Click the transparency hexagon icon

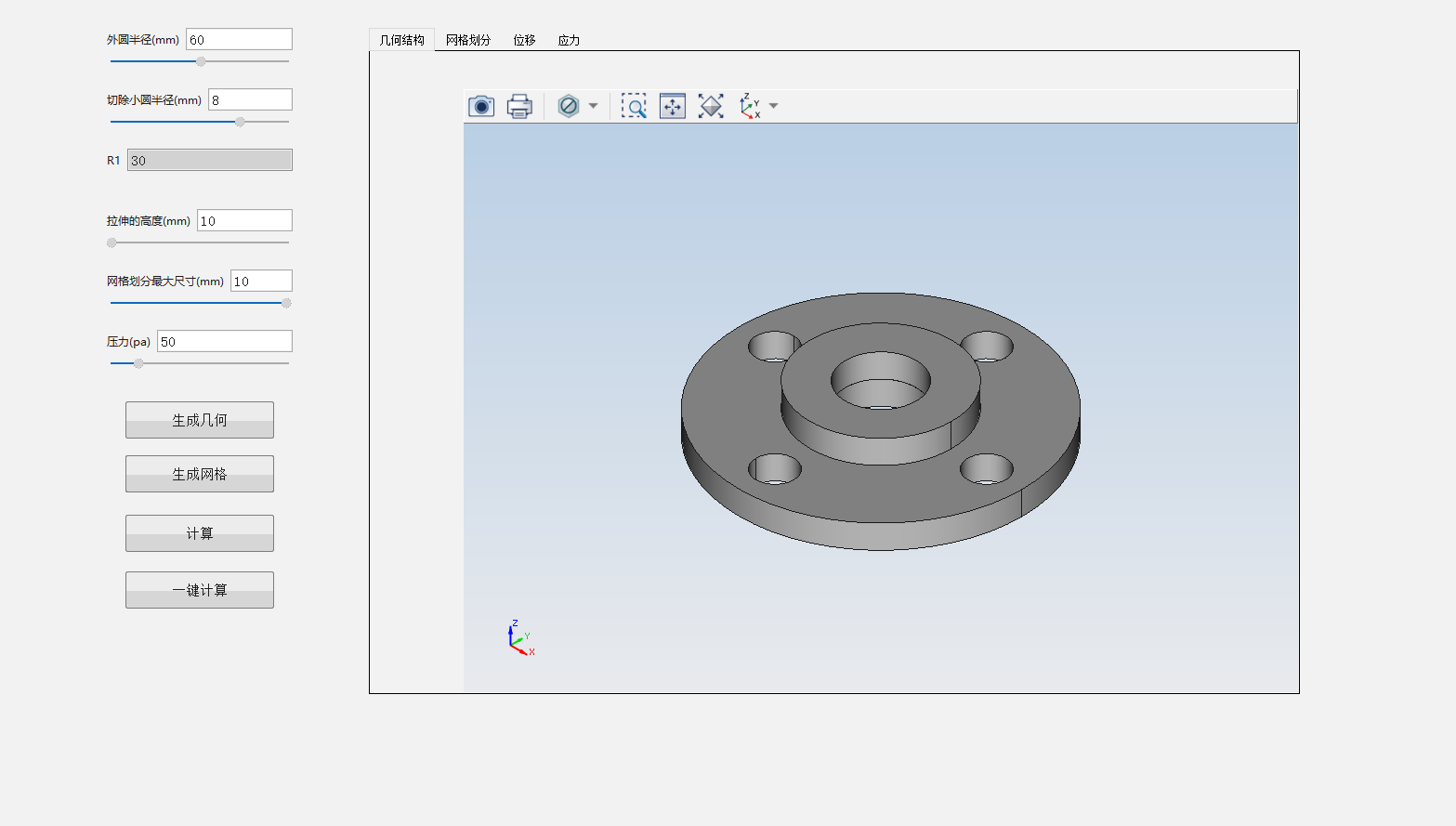(569, 106)
